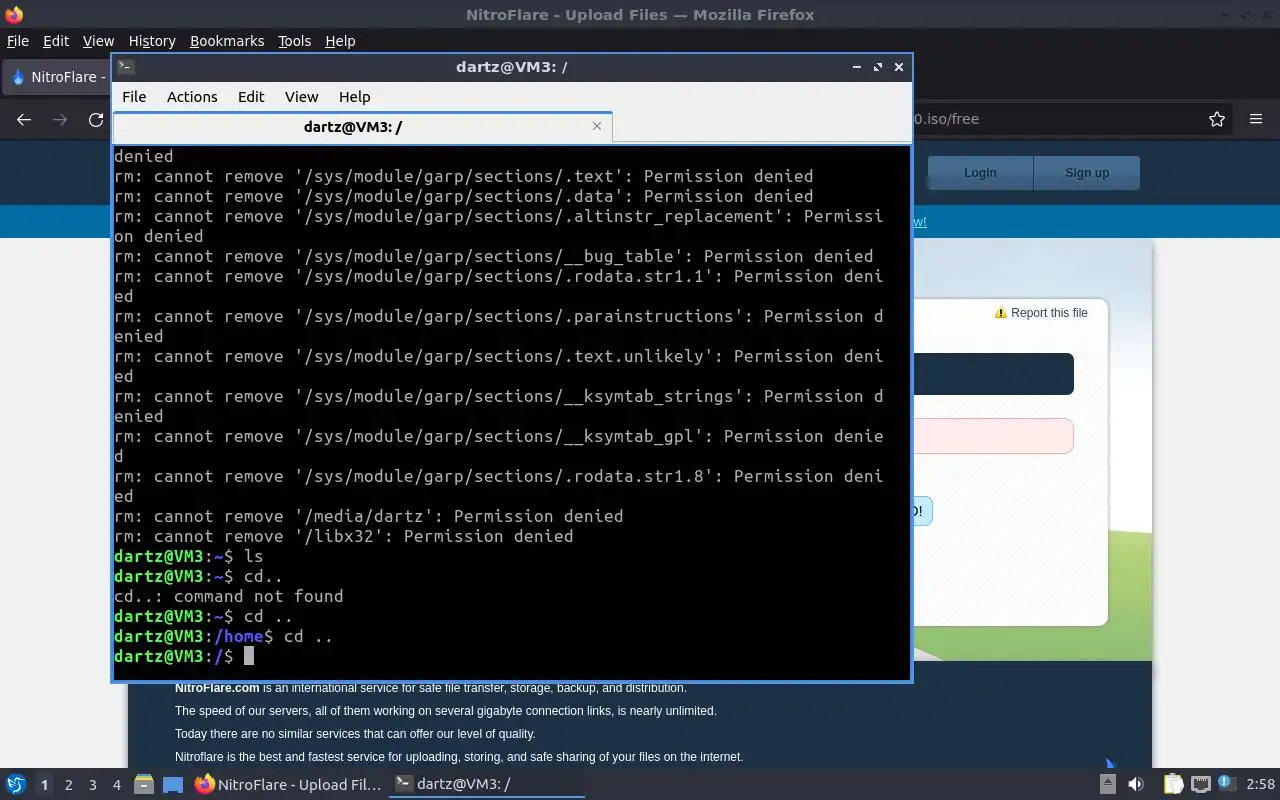The image size is (1280, 800).
Task: Click the clock showing 2:58
Action: [1260, 784]
